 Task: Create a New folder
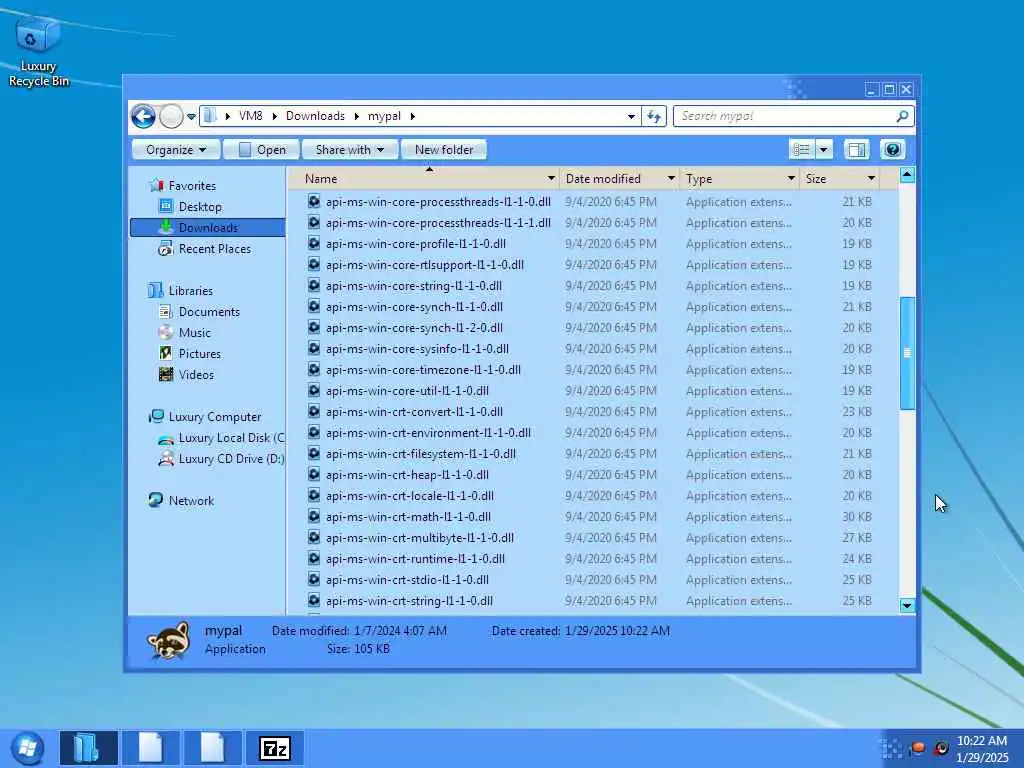pos(444,150)
